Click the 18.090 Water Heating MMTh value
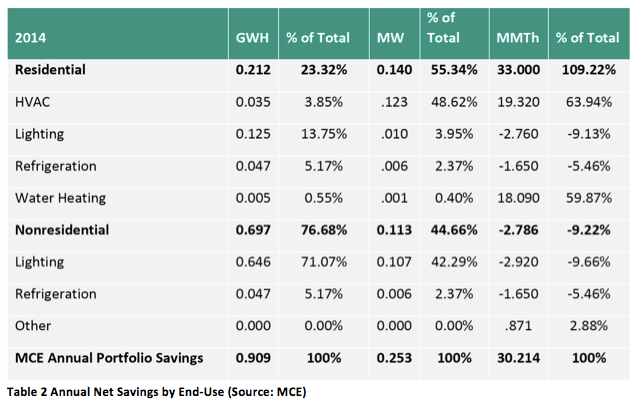The width and height of the screenshot is (644, 404). (x=519, y=198)
